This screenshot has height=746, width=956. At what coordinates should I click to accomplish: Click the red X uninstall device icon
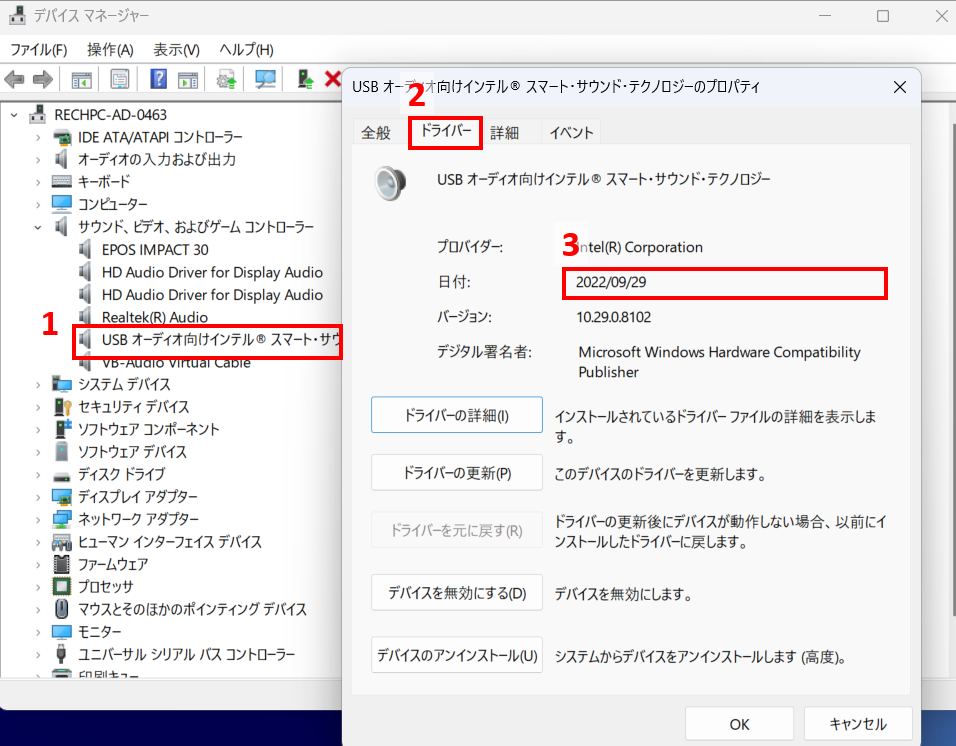tap(333, 79)
